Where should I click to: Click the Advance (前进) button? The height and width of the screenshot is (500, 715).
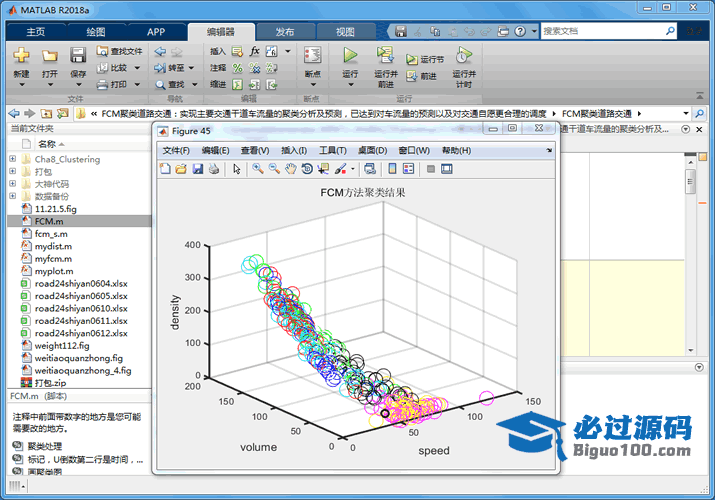pyautogui.click(x=422, y=76)
